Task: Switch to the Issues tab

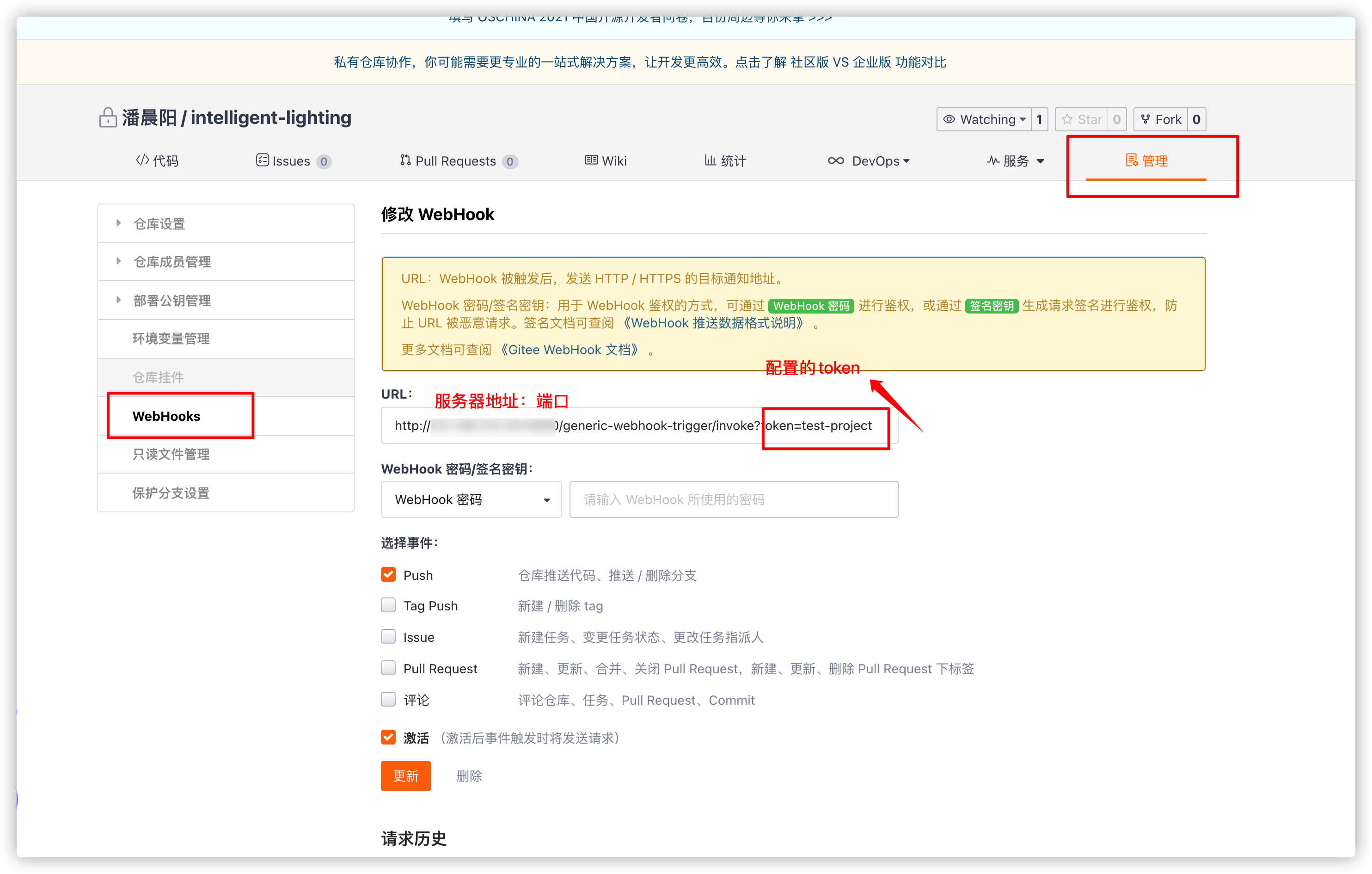Action: coord(290,160)
